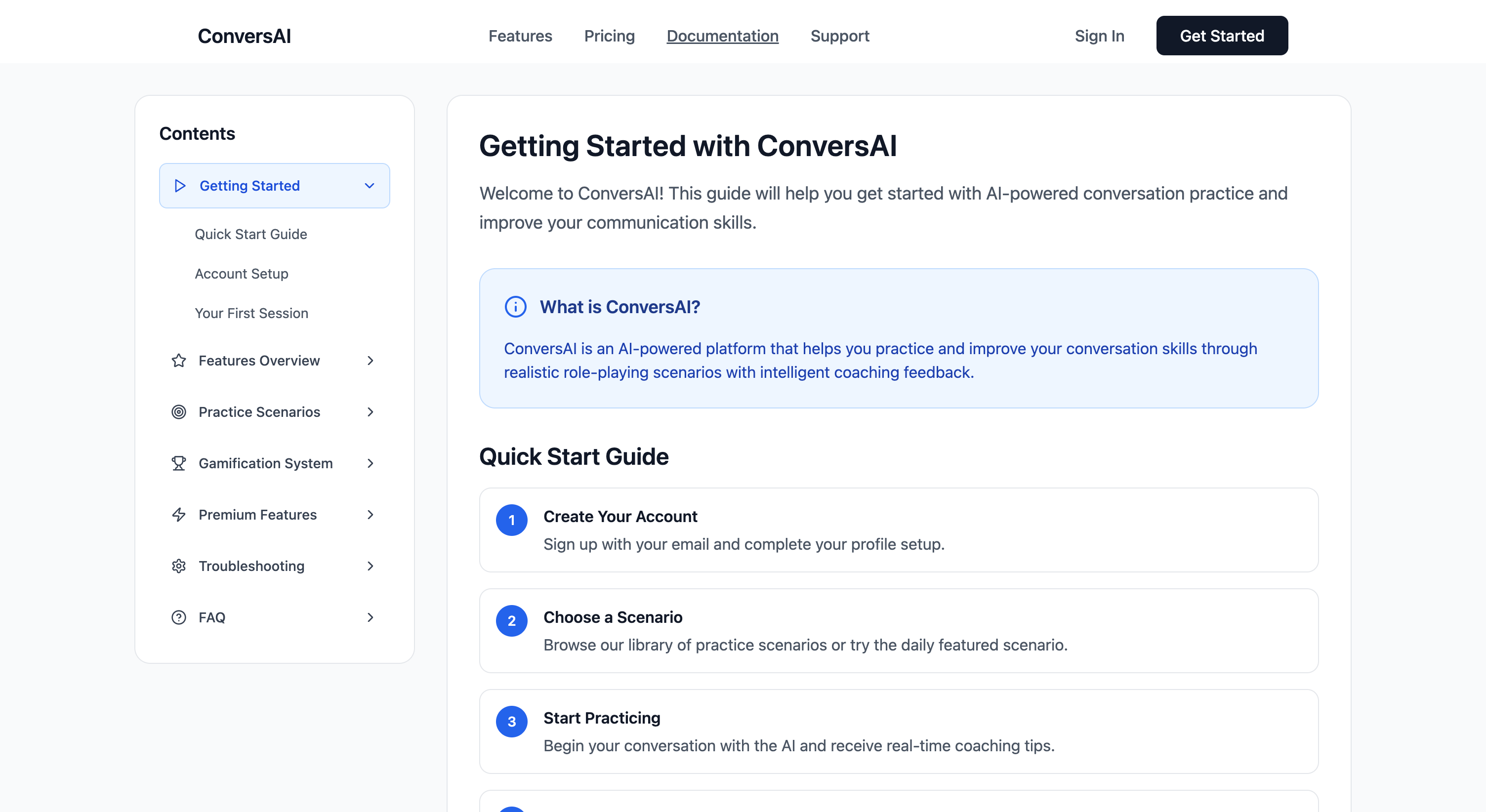Click the play icon beside Getting Started
Viewport: 1486px width, 812px height.
(180, 186)
